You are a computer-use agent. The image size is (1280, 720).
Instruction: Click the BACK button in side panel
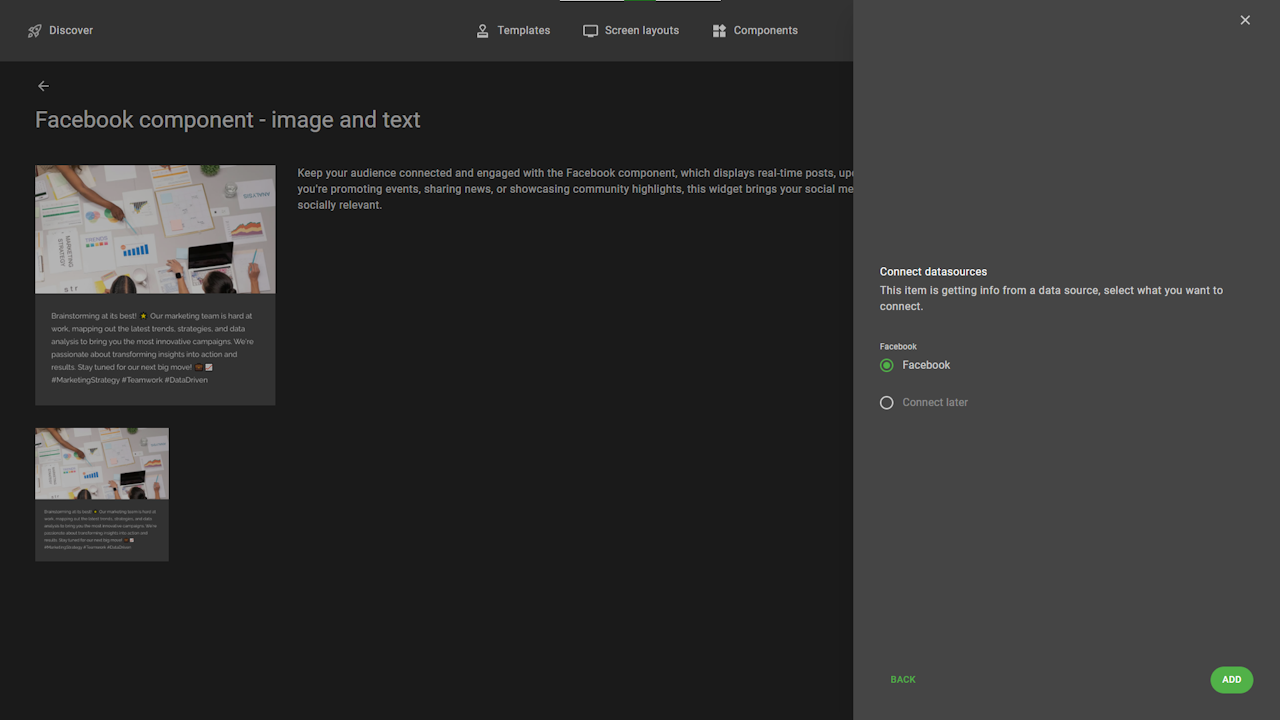tap(903, 680)
